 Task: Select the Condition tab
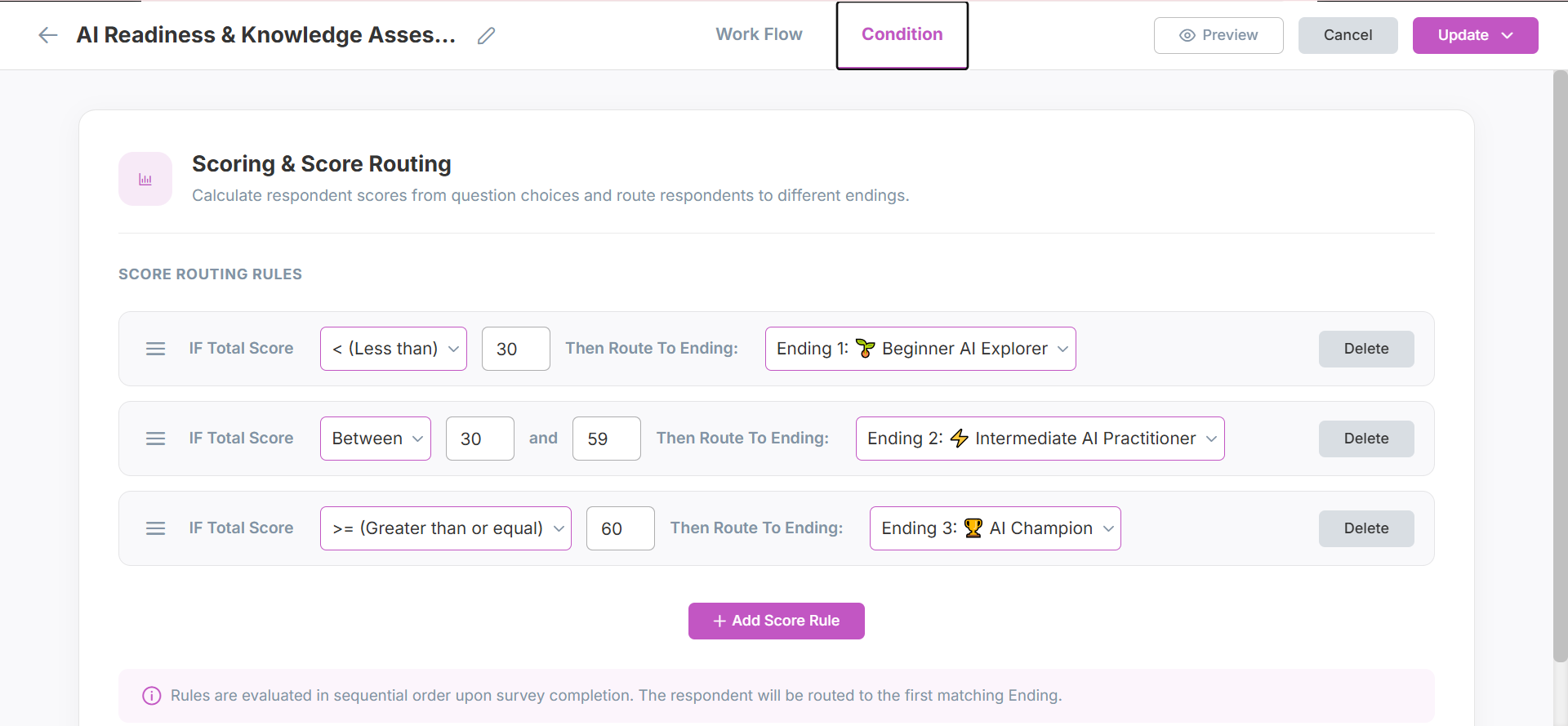point(902,35)
